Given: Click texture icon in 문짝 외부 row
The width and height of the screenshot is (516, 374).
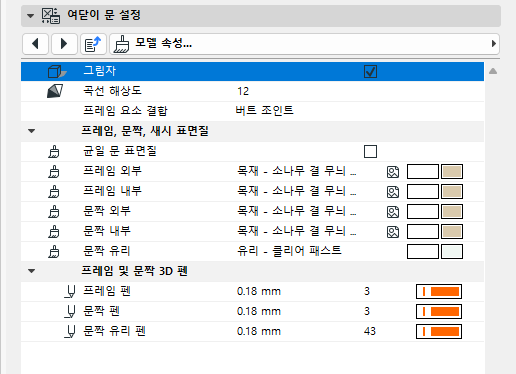Looking at the screenshot, I should pyautogui.click(x=393, y=212).
